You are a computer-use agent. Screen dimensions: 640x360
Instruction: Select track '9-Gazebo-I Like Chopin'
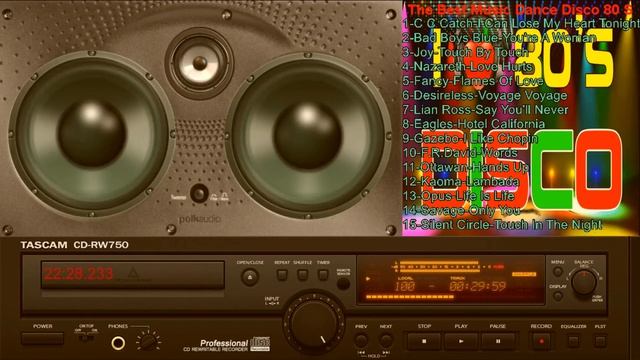pyautogui.click(x=470, y=138)
